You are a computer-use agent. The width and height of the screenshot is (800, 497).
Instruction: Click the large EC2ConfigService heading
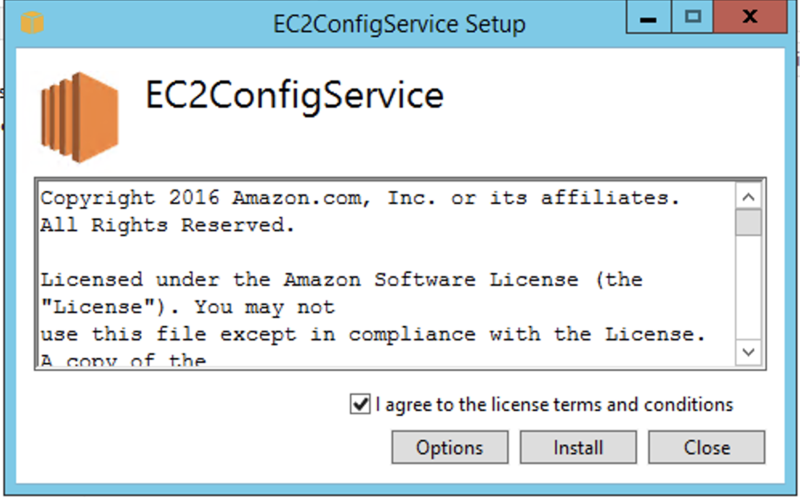pyautogui.click(x=294, y=95)
